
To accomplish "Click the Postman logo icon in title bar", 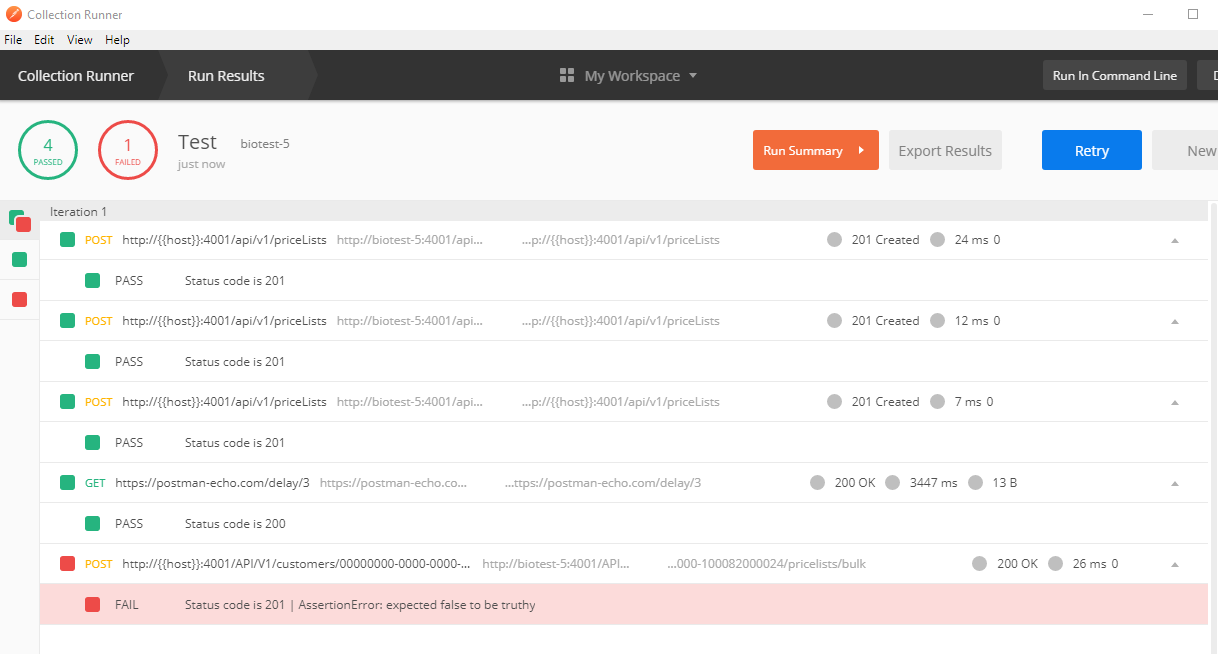I will coord(12,15).
